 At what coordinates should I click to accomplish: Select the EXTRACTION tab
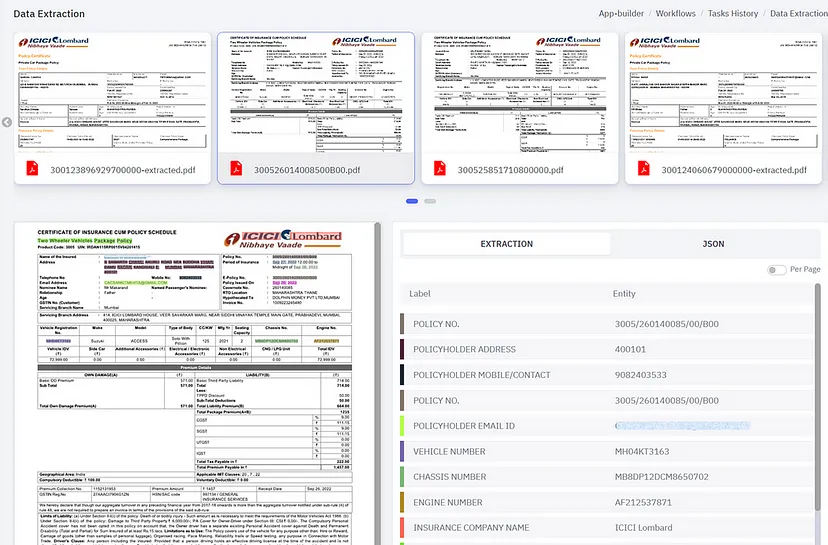click(x=506, y=244)
